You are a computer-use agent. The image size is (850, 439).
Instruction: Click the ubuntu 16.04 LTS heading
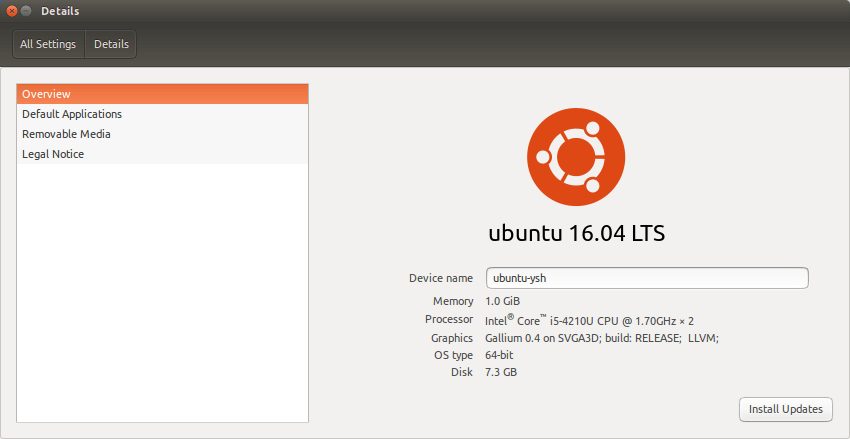[576, 234]
